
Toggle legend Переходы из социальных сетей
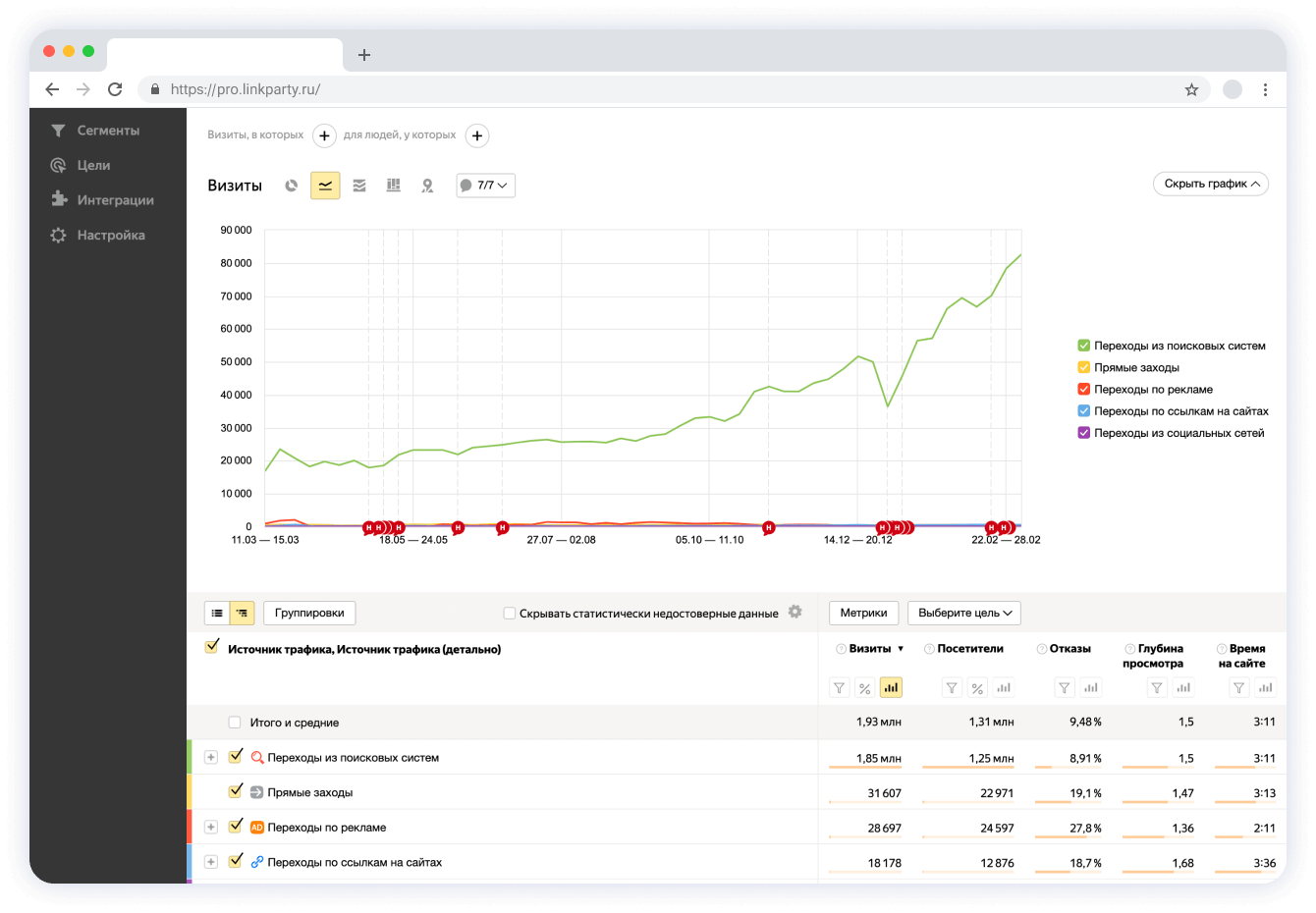pos(1084,433)
